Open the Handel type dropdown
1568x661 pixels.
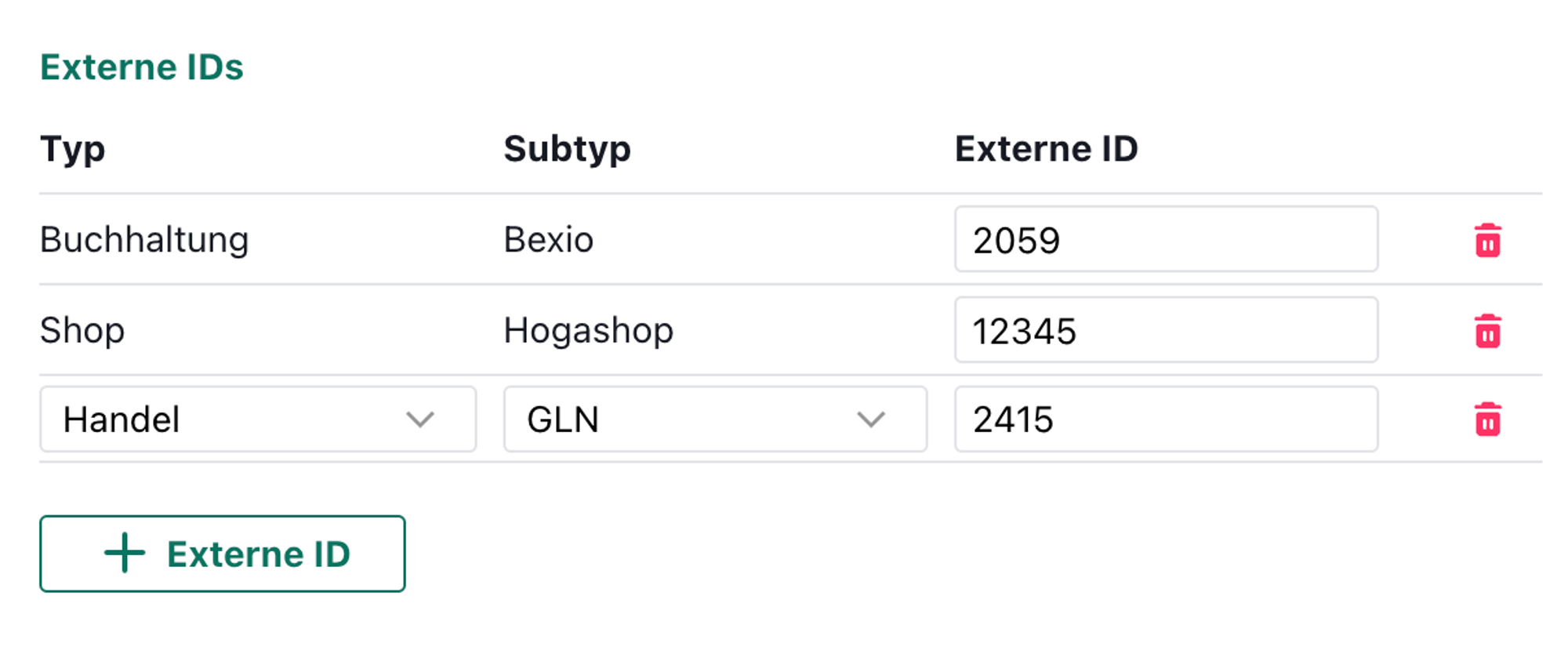[x=257, y=419]
